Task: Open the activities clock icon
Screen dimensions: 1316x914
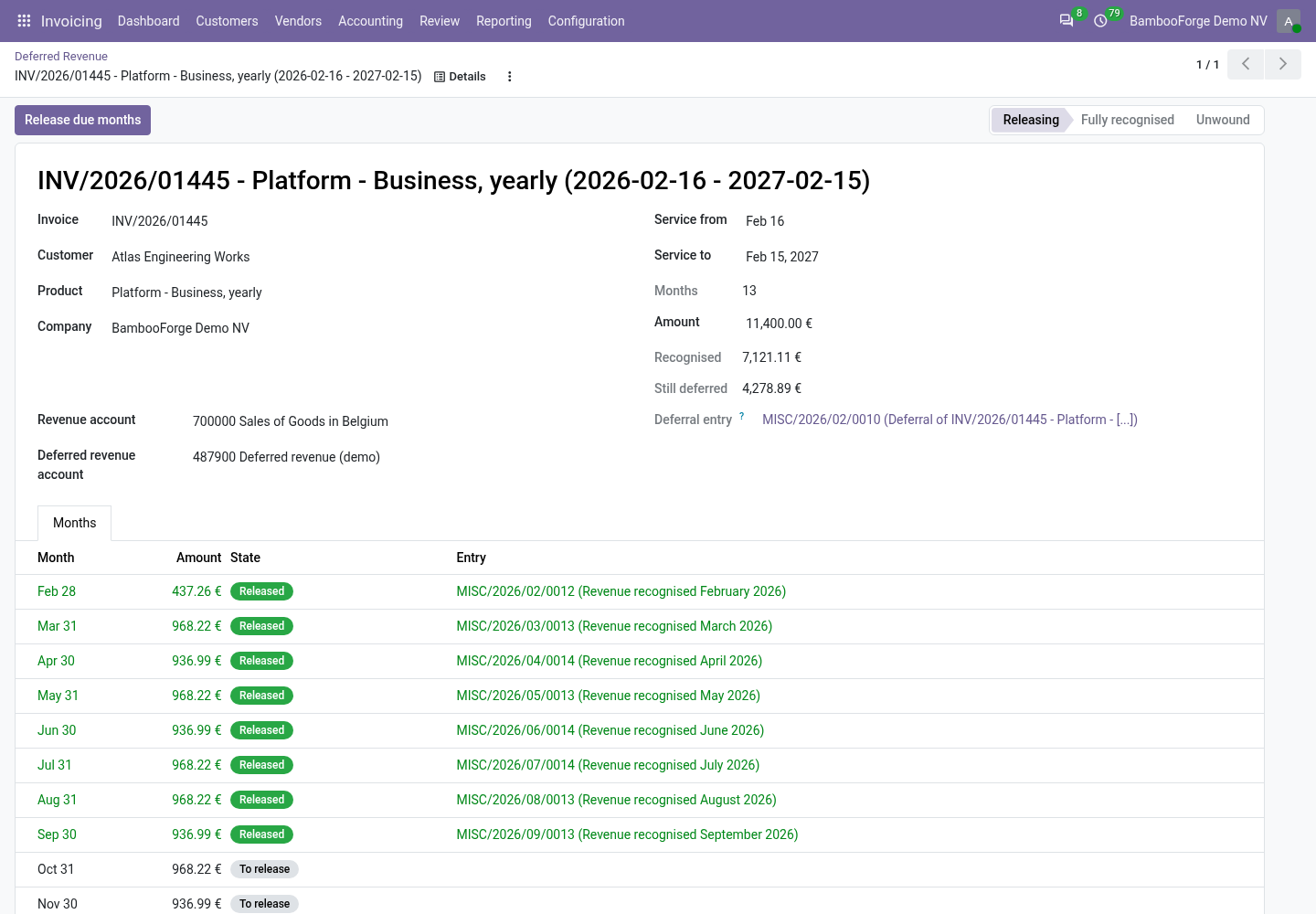Action: [1100, 20]
